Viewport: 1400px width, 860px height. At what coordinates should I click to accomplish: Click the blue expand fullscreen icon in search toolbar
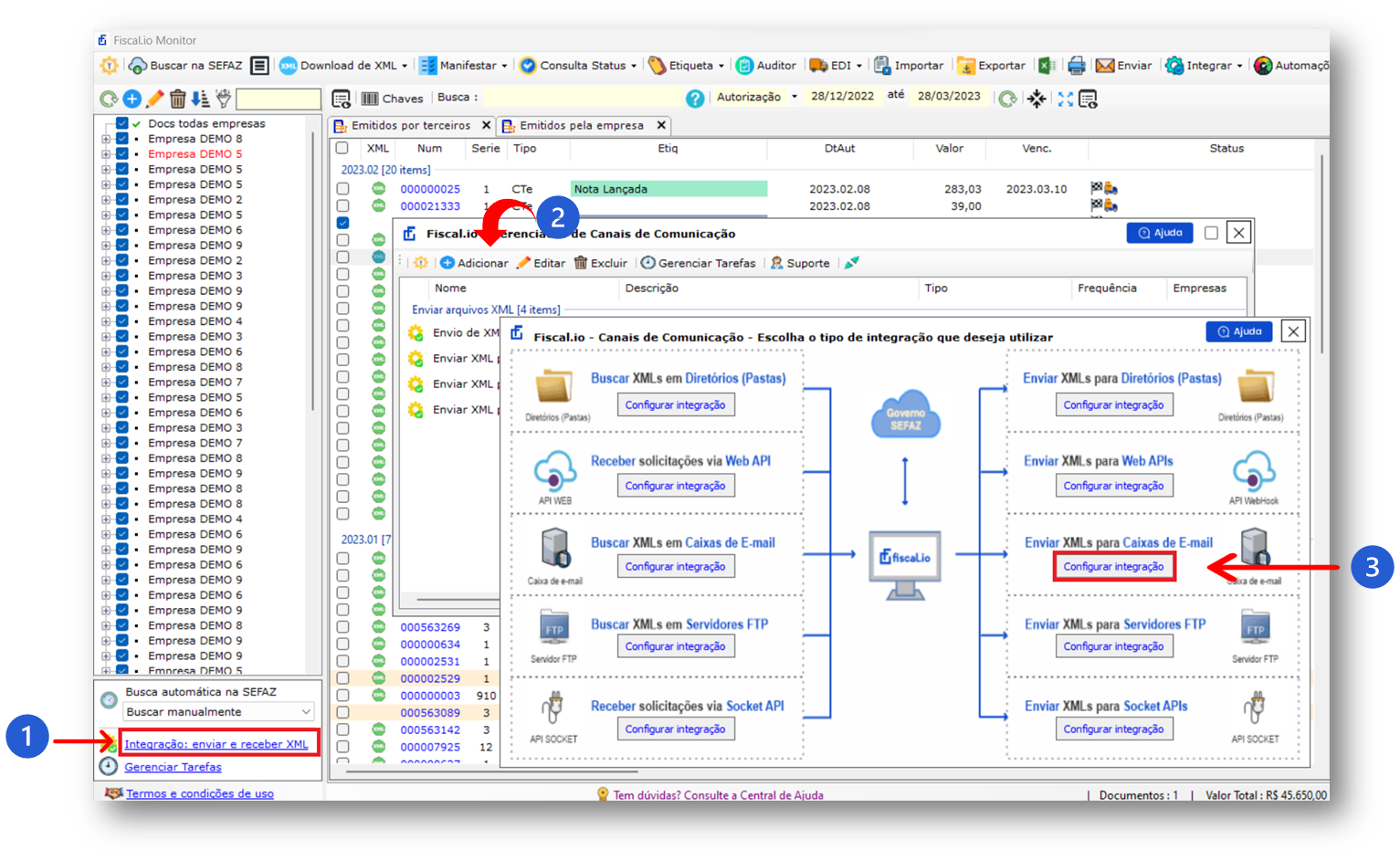1066,99
